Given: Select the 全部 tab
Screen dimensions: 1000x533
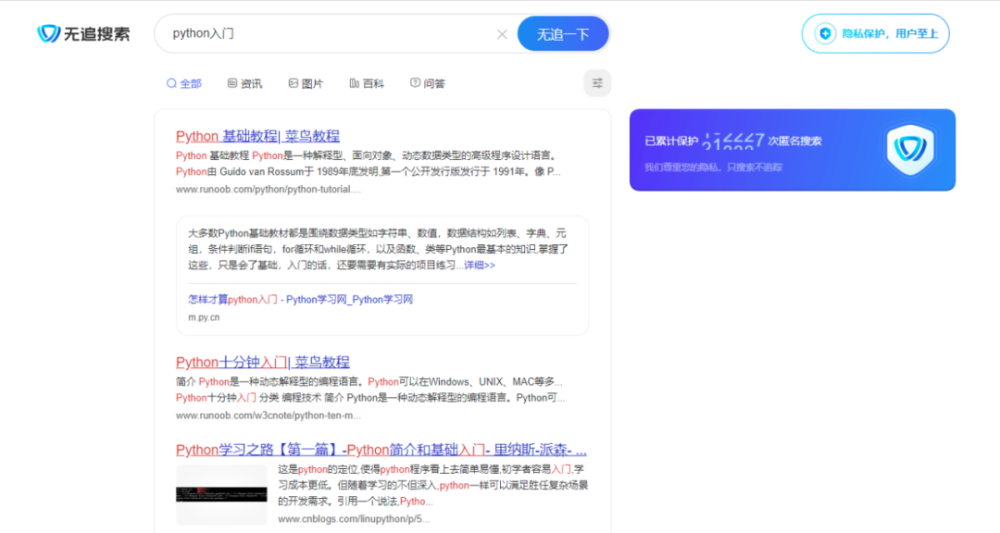Looking at the screenshot, I should click(x=184, y=84).
